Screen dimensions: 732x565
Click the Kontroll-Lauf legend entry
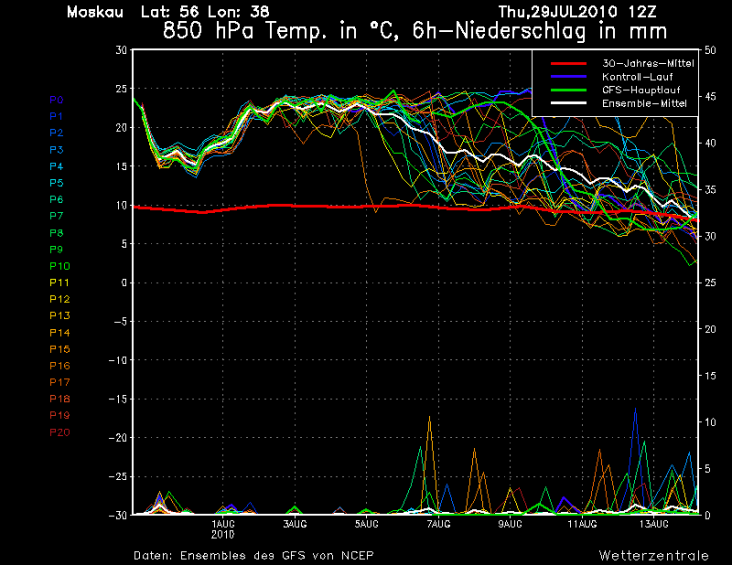tap(637, 77)
